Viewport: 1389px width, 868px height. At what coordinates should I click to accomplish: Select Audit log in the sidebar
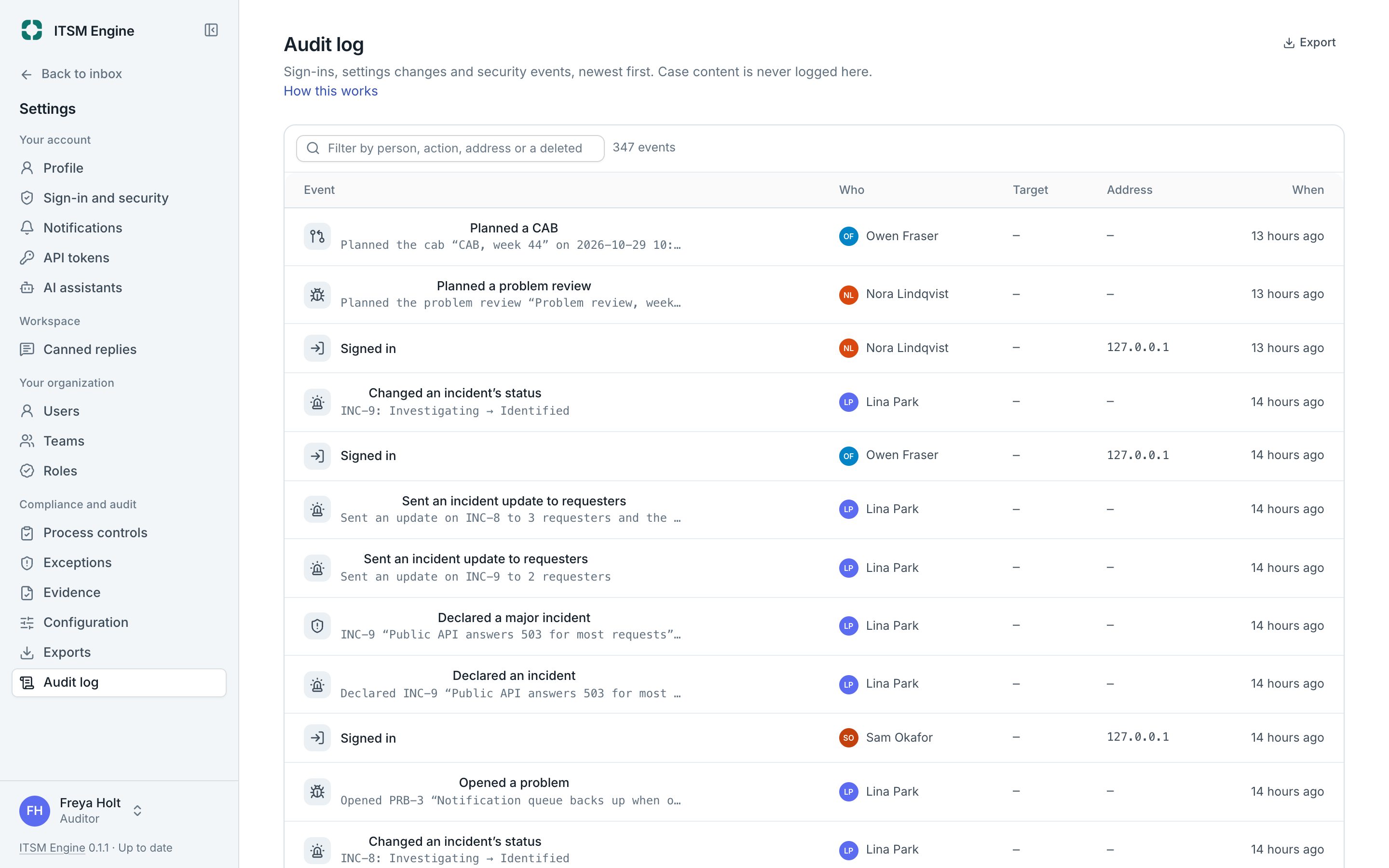(119, 682)
